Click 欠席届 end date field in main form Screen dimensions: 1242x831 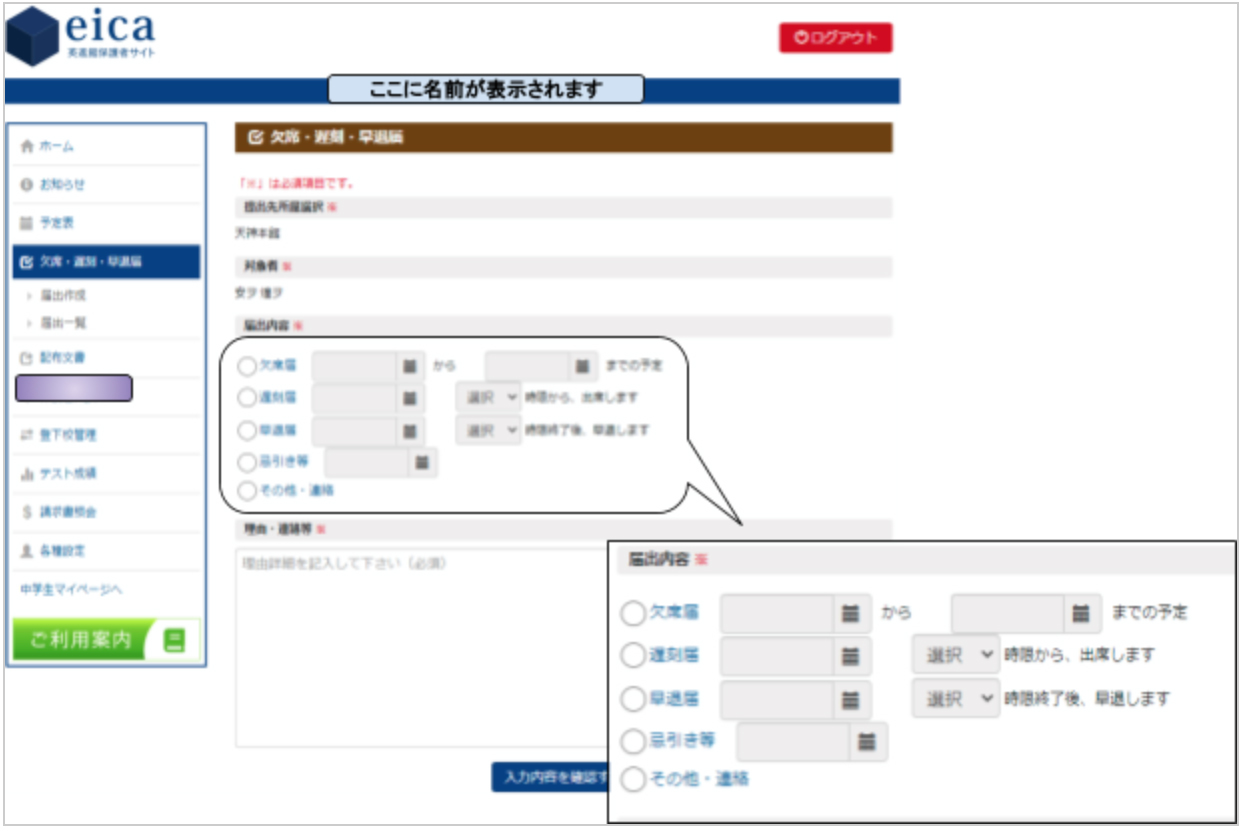coord(527,366)
